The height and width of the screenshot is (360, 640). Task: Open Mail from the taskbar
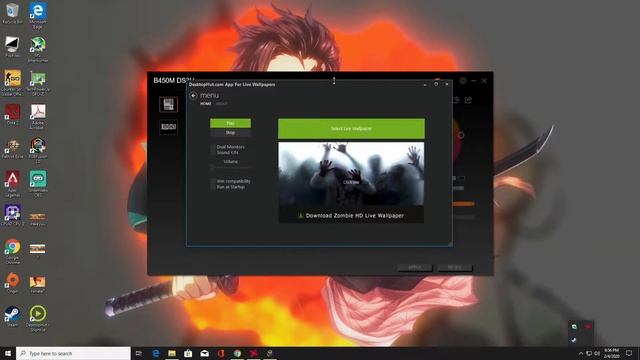204,353
